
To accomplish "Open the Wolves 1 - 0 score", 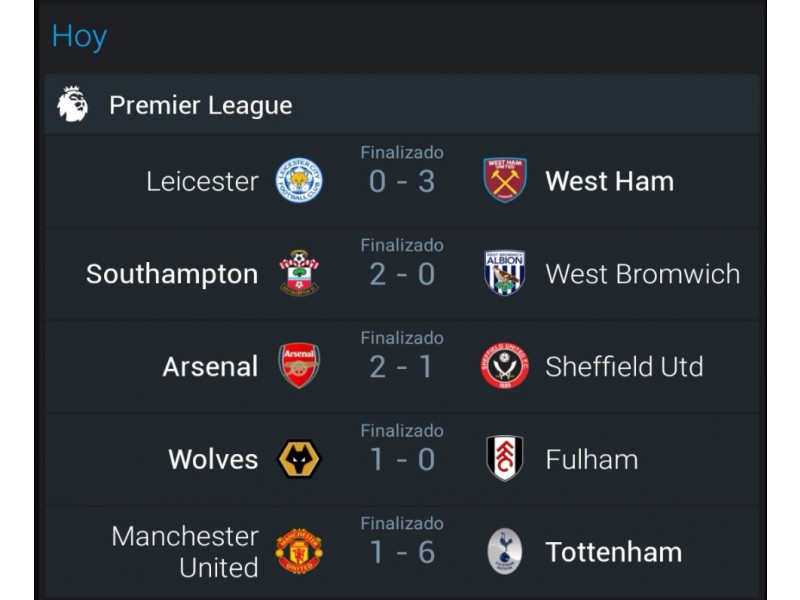I will coord(402,460).
